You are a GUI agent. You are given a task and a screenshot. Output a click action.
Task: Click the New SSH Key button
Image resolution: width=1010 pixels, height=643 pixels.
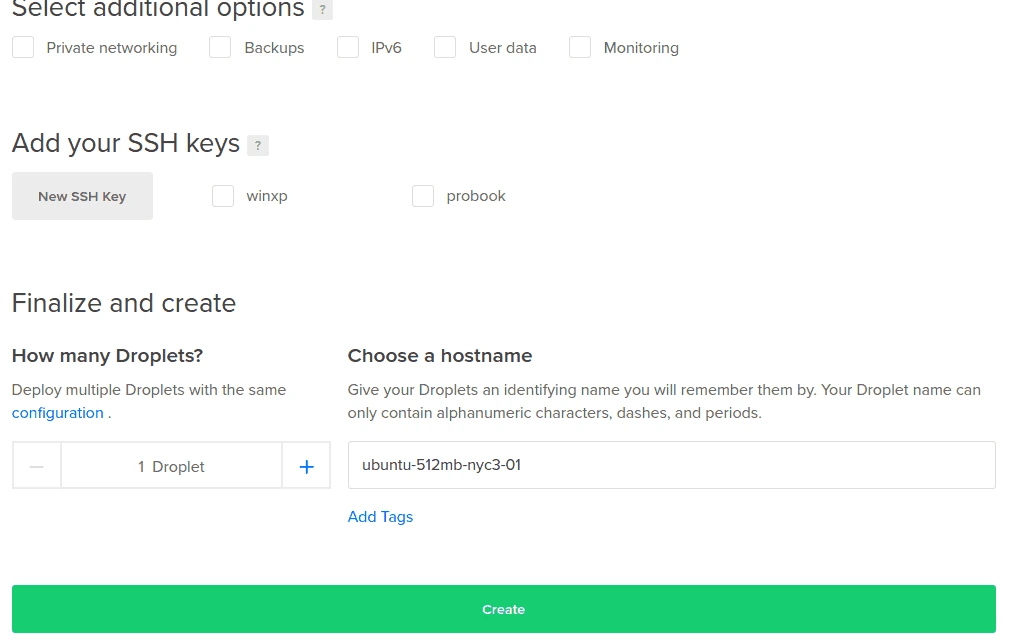point(82,195)
